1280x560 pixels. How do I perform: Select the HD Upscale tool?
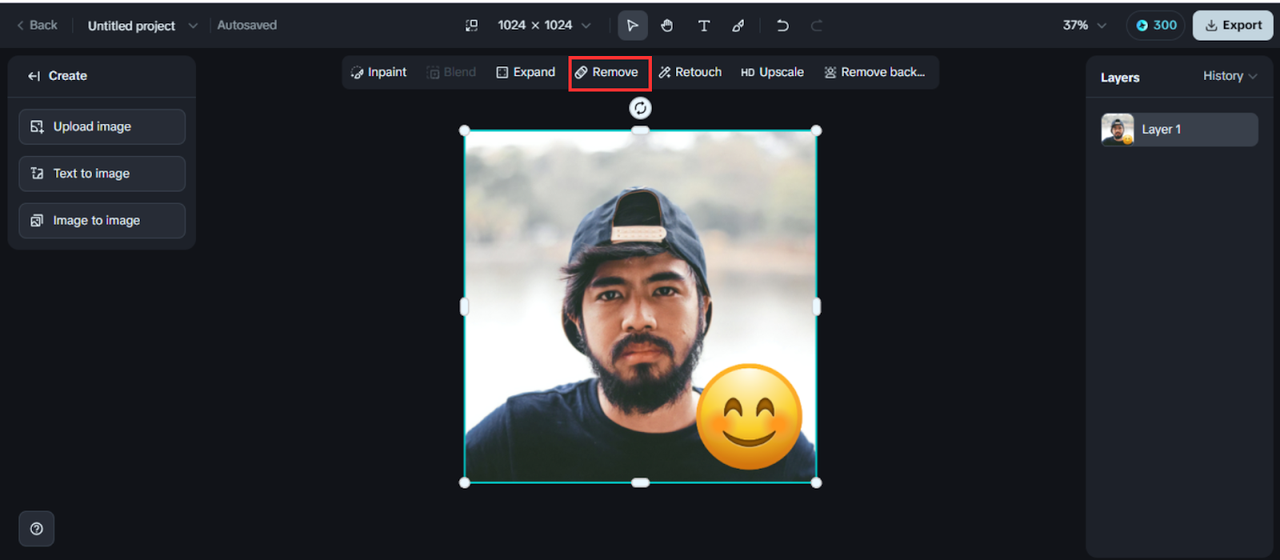(772, 72)
